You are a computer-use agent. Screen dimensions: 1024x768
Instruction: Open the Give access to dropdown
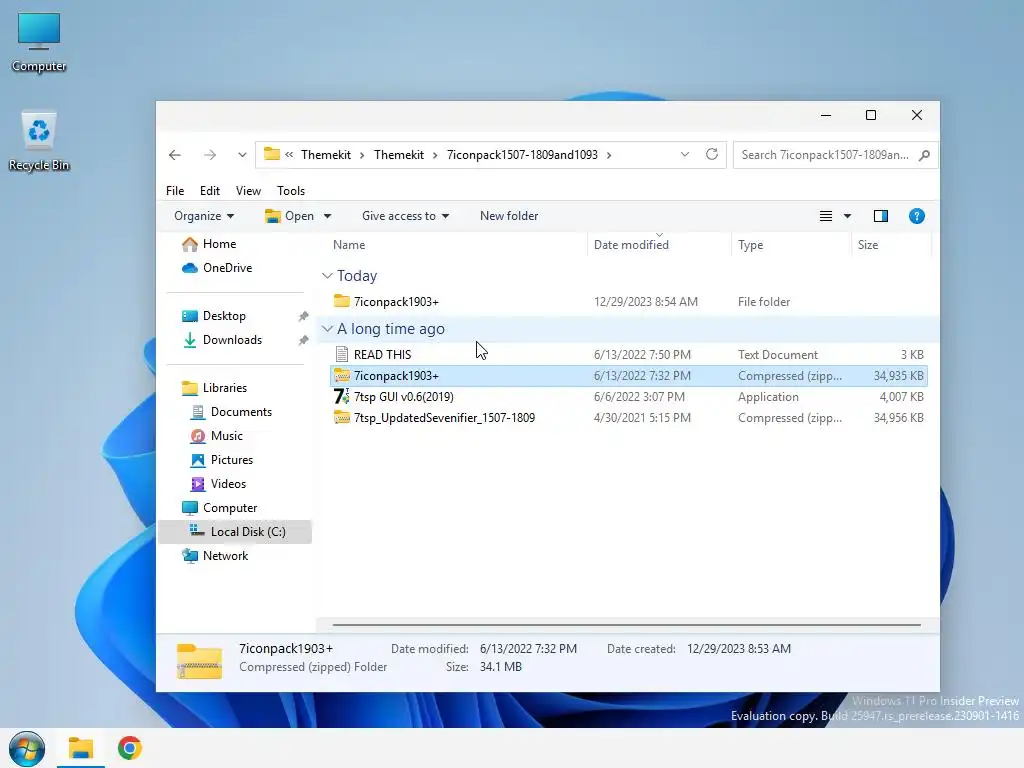pyautogui.click(x=406, y=216)
